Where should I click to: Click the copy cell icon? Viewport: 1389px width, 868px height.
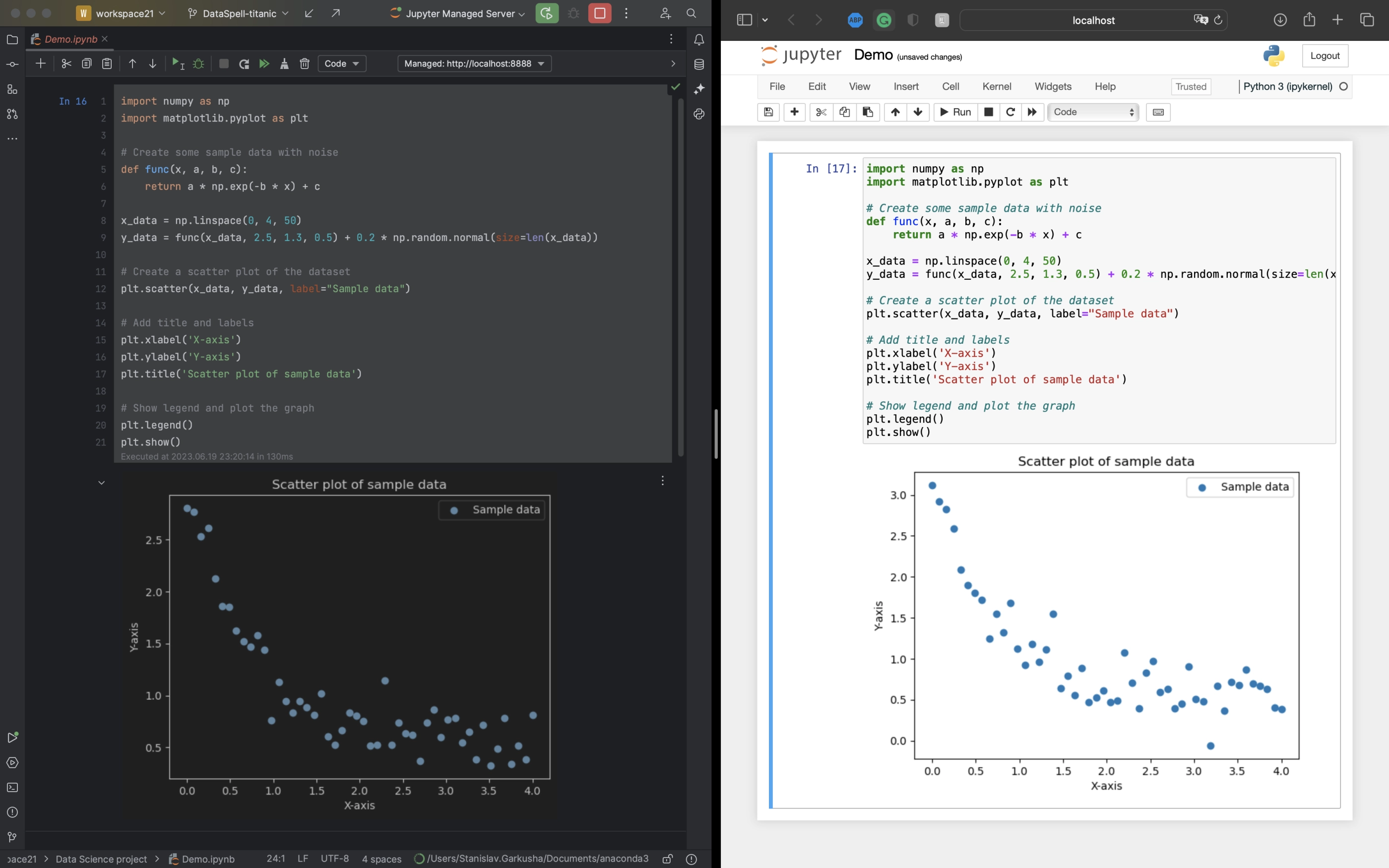click(843, 112)
